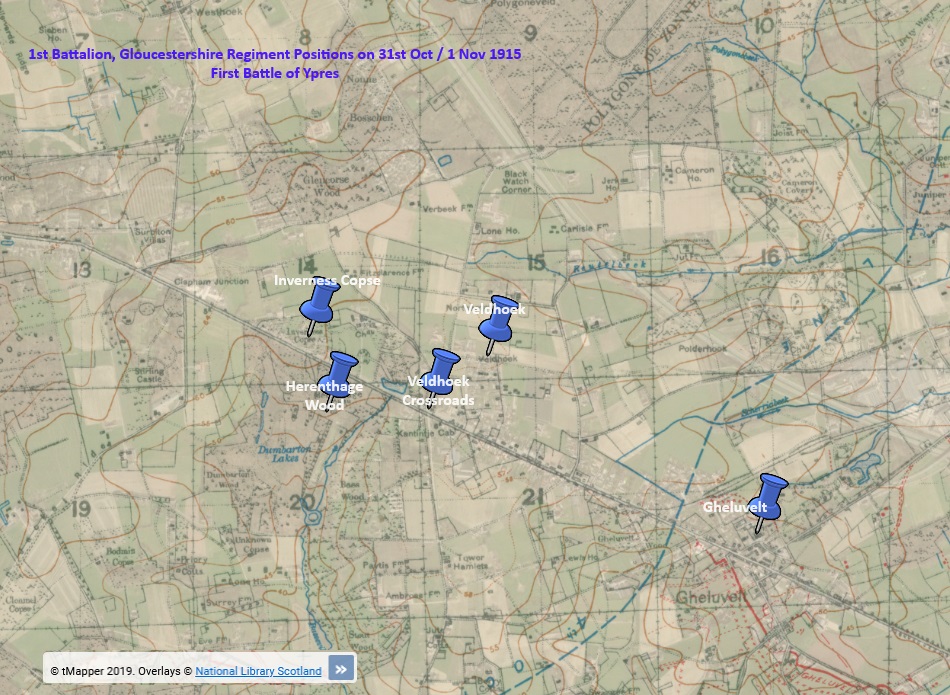
Task: Click the 'Kantintje Cab' map label
Action: click(x=425, y=433)
